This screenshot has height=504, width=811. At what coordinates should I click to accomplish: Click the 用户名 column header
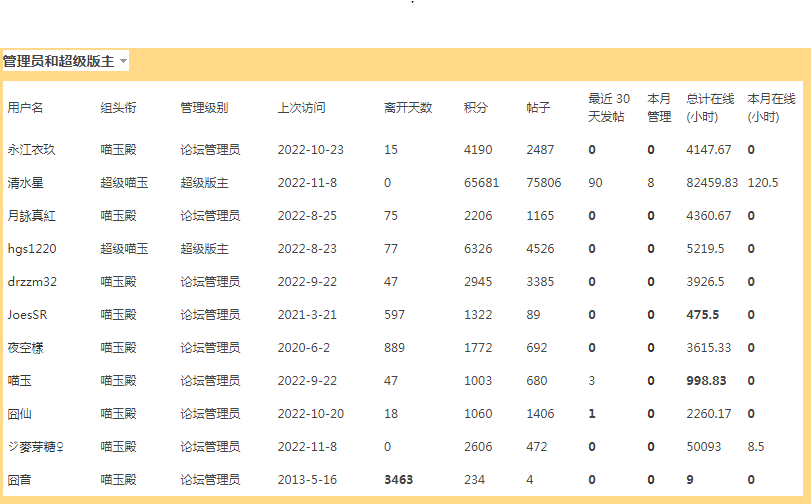coord(25,108)
